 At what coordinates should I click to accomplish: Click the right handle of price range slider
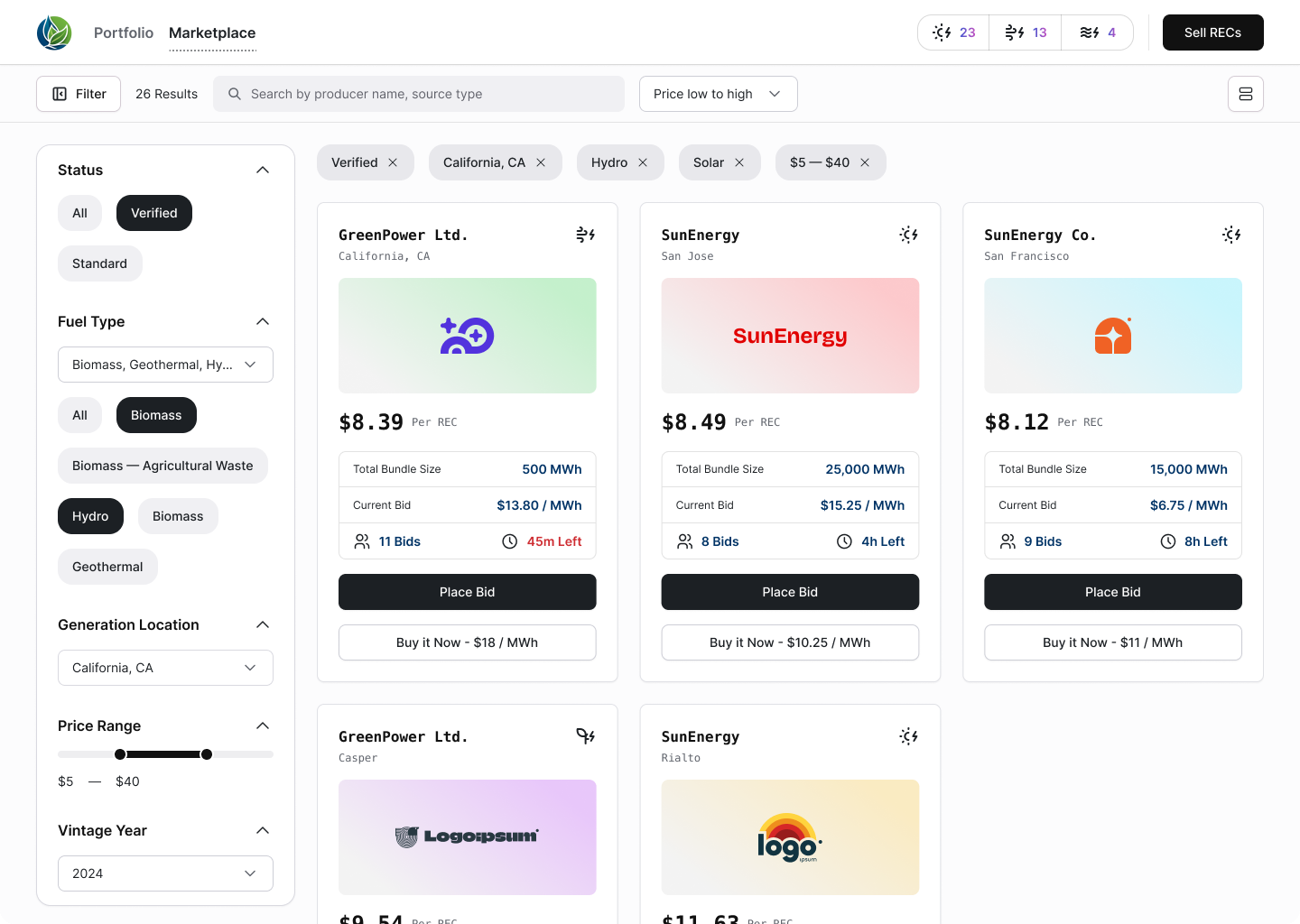point(207,754)
